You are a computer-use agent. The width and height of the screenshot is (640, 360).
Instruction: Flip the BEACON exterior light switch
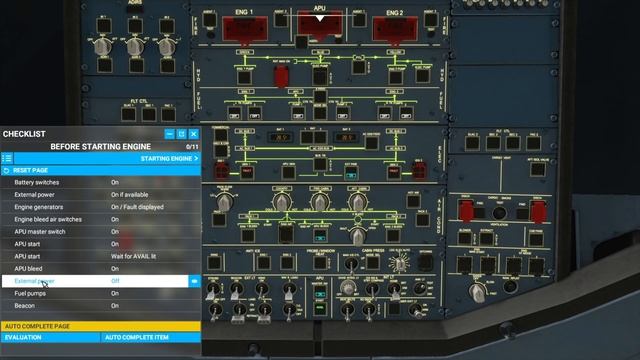236,290
